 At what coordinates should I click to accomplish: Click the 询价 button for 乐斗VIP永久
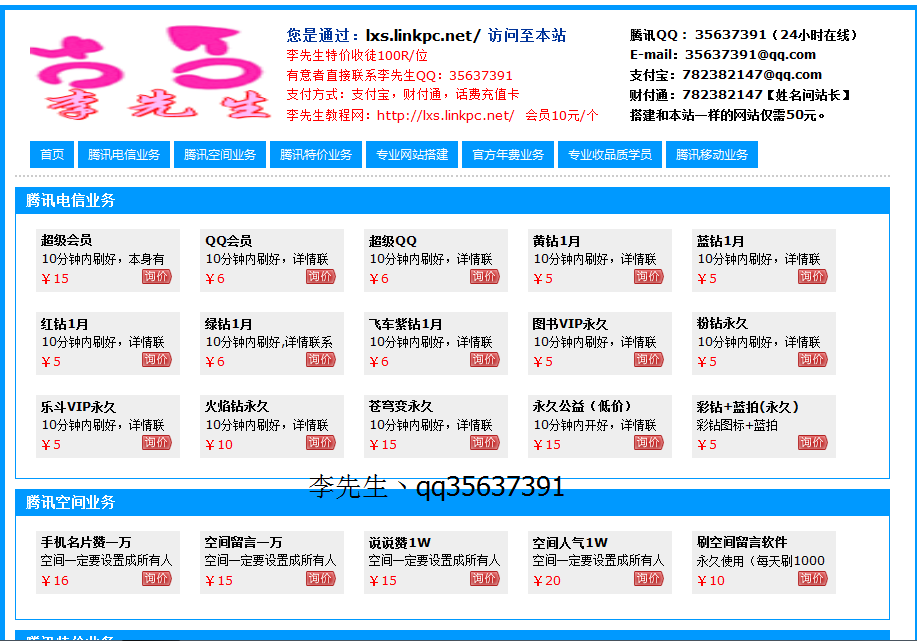point(157,443)
